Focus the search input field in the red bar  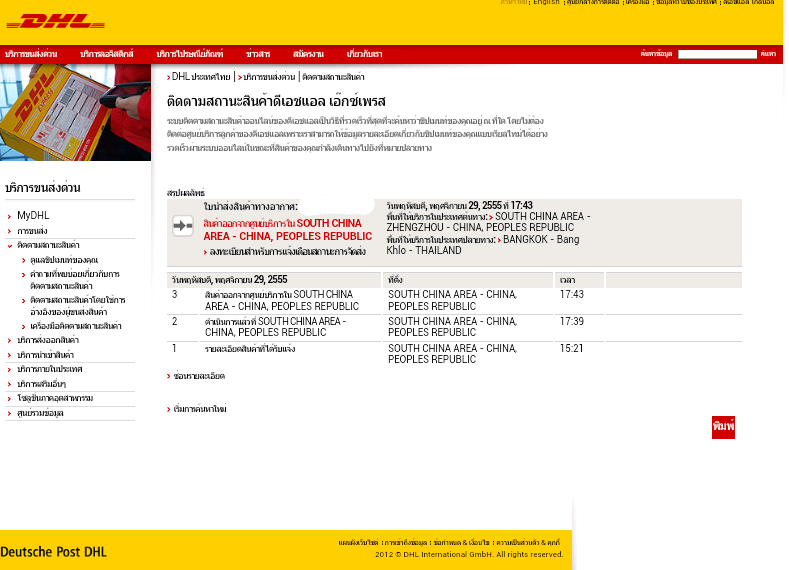pyautogui.click(x=717, y=54)
